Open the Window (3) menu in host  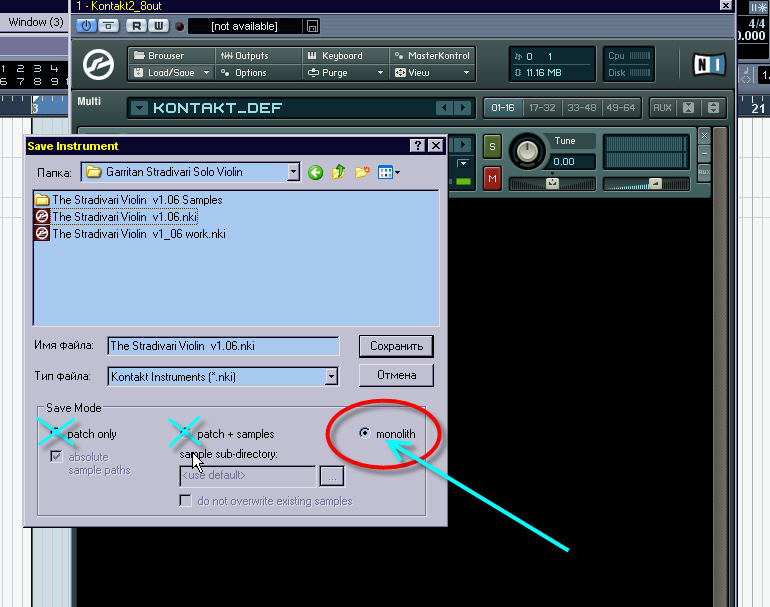[x=36, y=22]
